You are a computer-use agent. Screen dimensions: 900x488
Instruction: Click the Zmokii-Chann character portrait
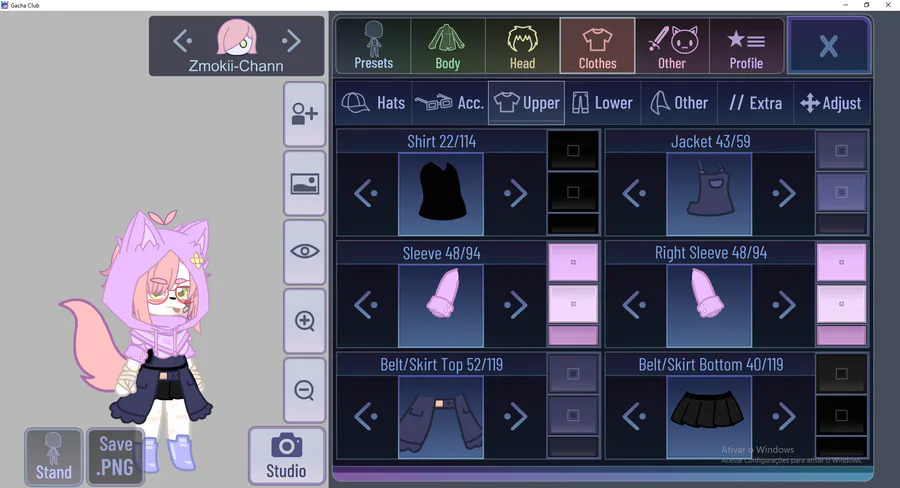pyautogui.click(x=236, y=38)
